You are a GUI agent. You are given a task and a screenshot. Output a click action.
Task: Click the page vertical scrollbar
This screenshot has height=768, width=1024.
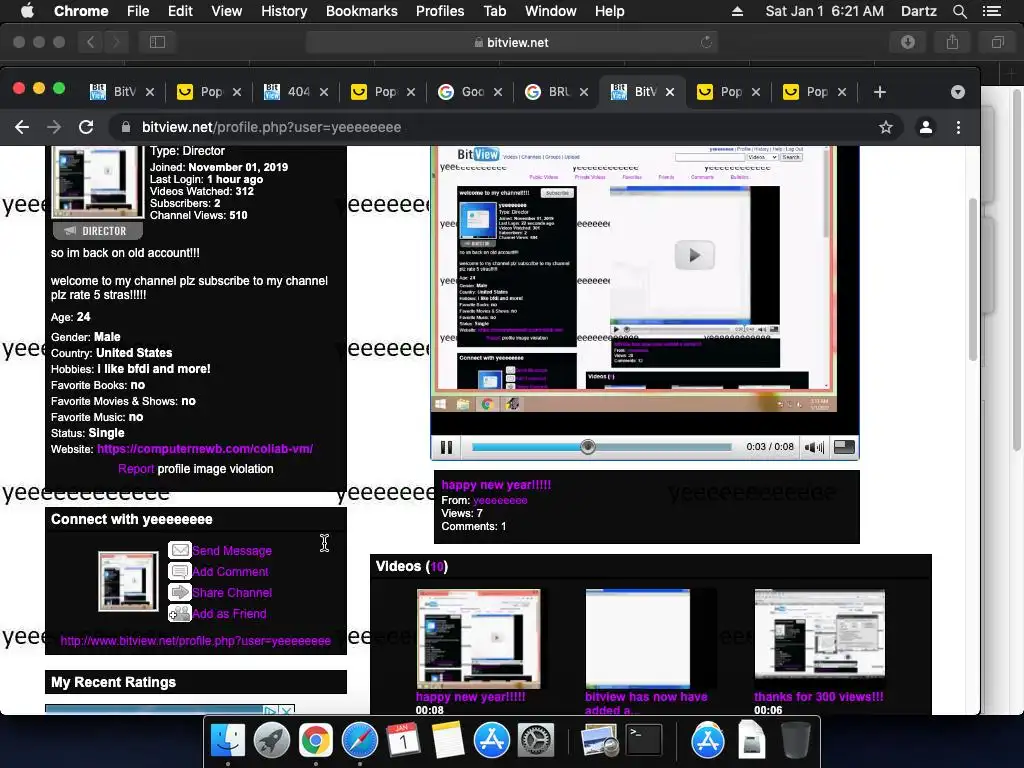click(x=972, y=280)
